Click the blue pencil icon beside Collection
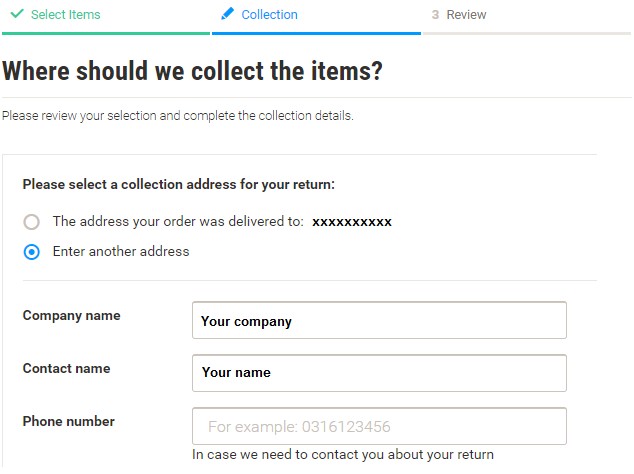The image size is (634, 474). click(x=227, y=14)
